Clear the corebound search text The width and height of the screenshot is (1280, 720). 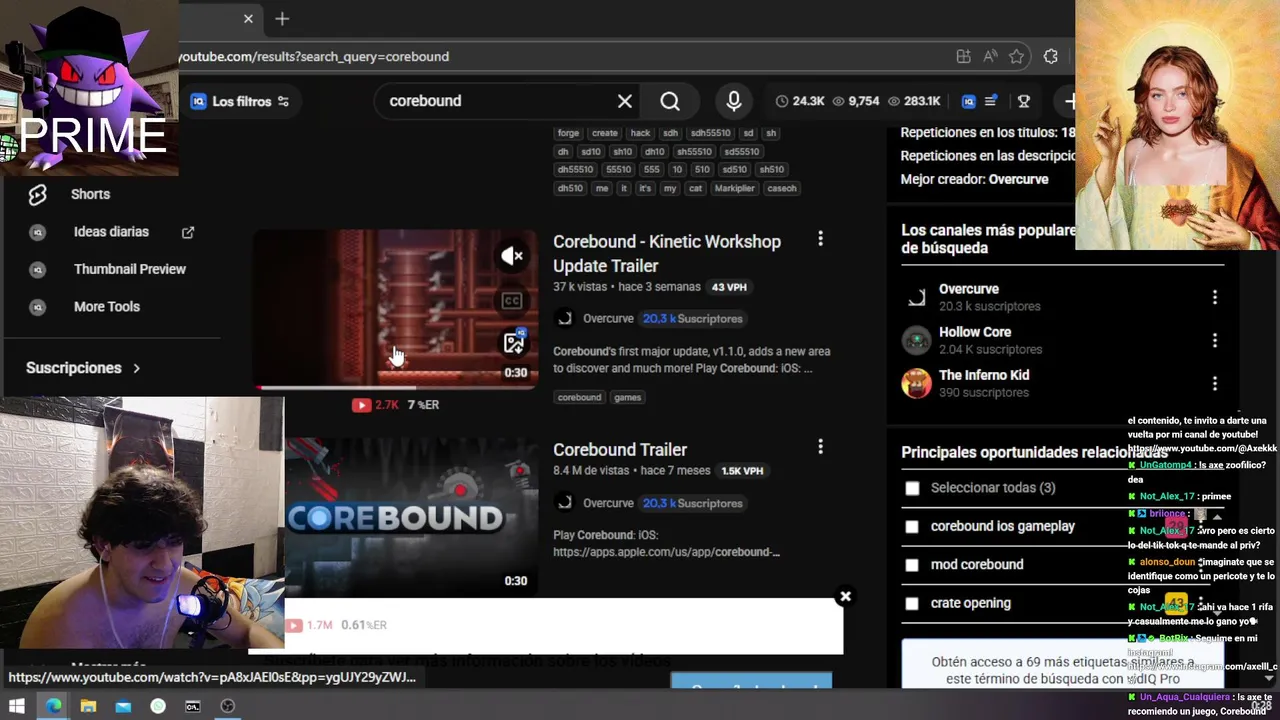point(625,101)
